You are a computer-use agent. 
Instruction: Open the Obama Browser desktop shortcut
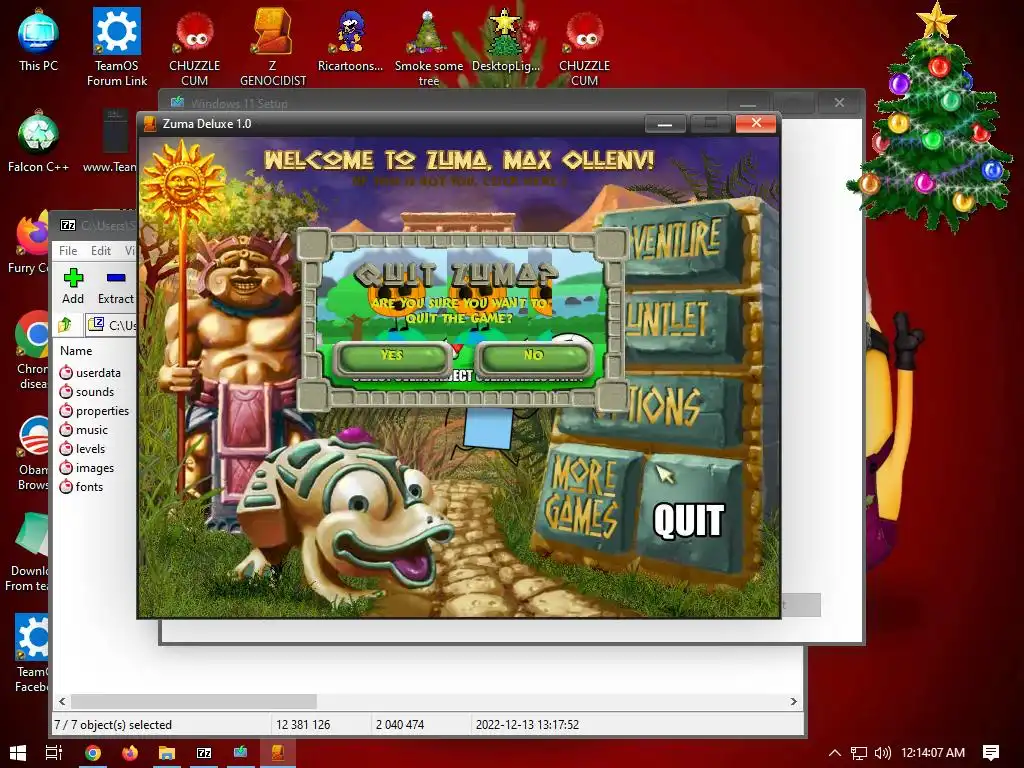pos(33,452)
